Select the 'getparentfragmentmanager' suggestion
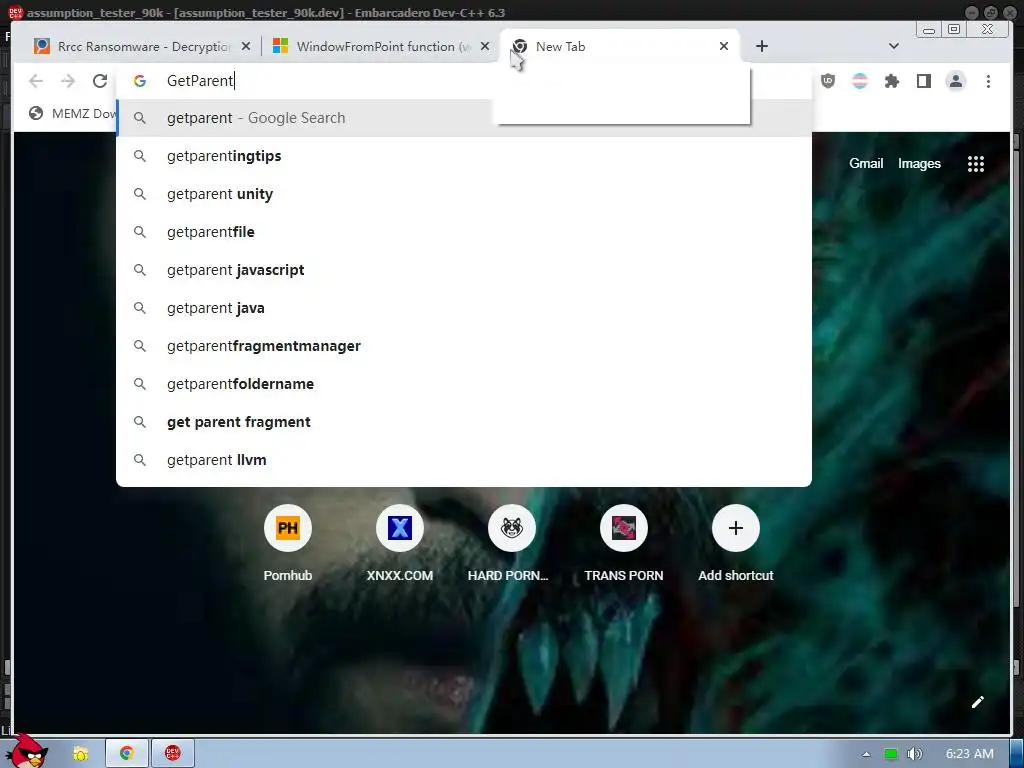Viewport: 1024px width, 768px height. pos(464,346)
